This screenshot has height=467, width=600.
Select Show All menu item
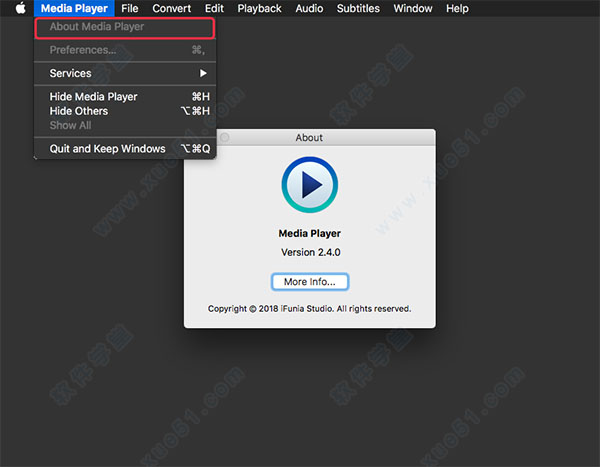click(125, 125)
